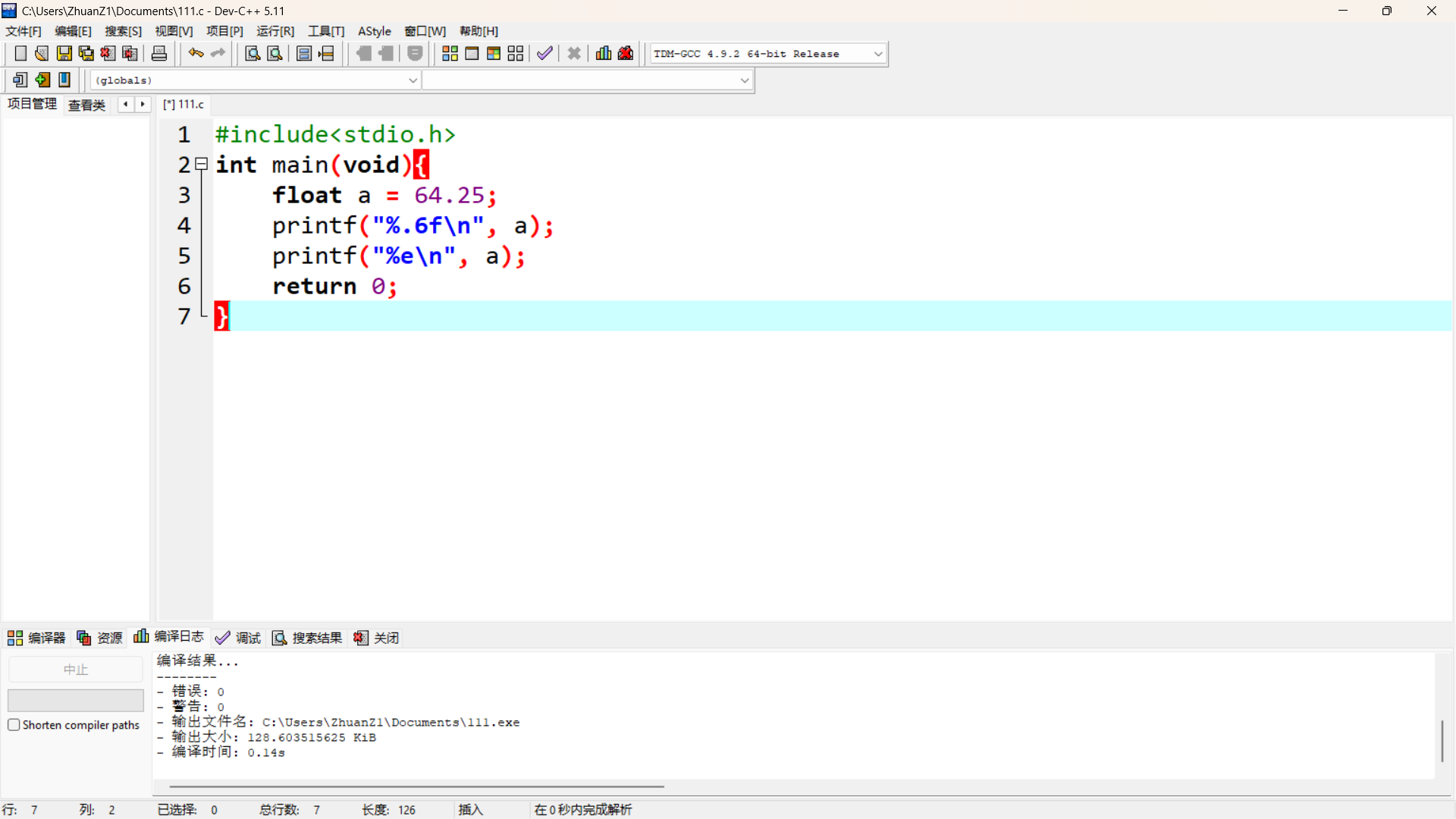This screenshot has height=819, width=1456.
Task: Click the Print icon in toolbar
Action: [x=159, y=53]
